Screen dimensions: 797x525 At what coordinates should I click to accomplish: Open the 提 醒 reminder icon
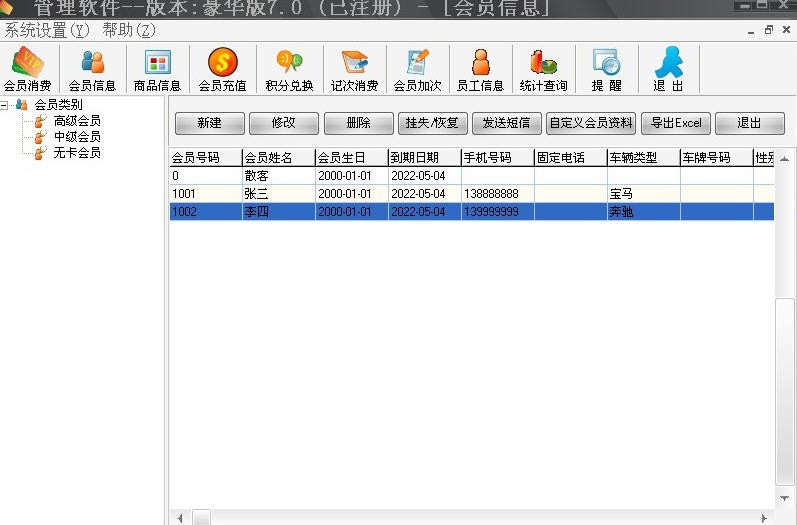607,62
